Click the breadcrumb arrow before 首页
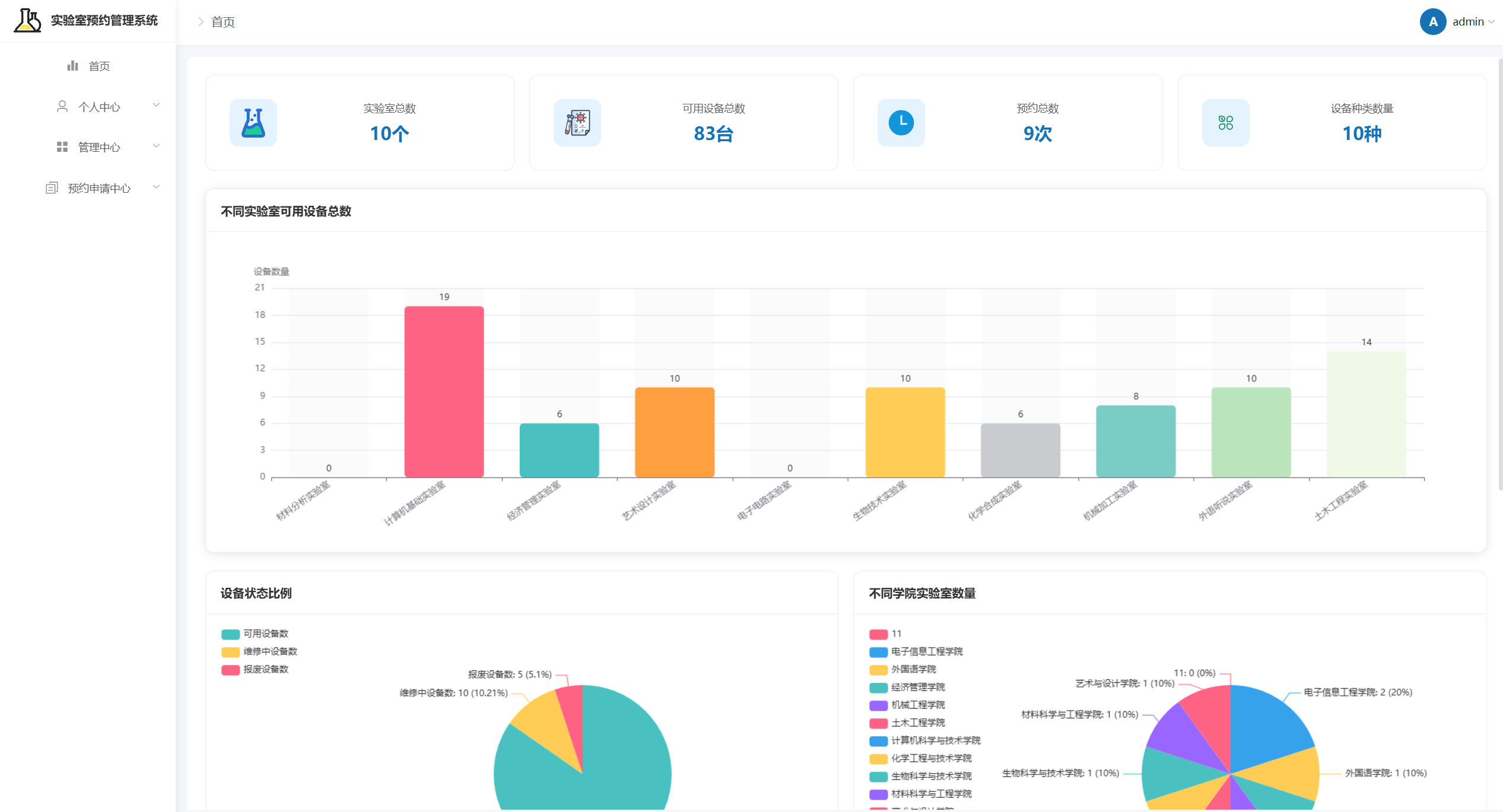 click(201, 22)
